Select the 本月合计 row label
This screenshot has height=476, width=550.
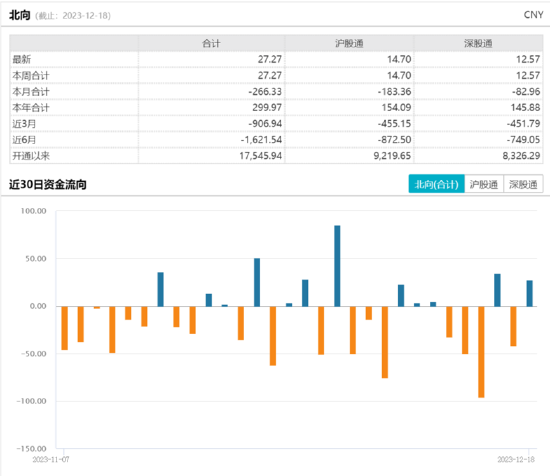tap(31, 92)
